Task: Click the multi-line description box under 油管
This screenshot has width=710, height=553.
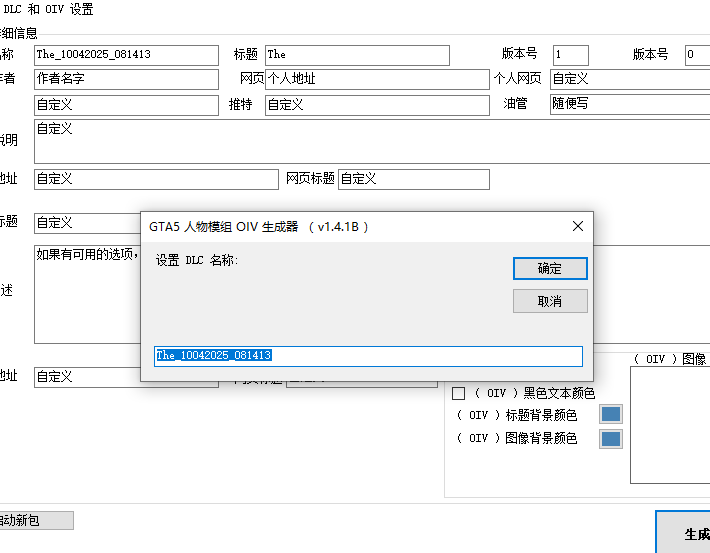Action: coord(372,141)
